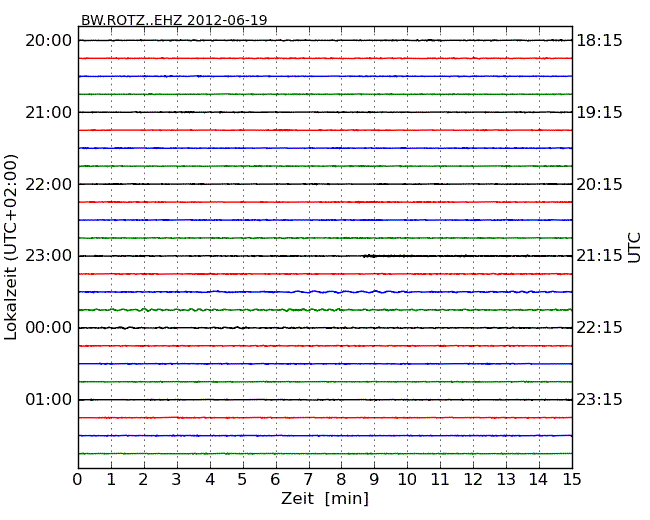This screenshot has width=650, height=520.
Task: Select the 20:00 local time tick label
Action: [x=48, y=40]
